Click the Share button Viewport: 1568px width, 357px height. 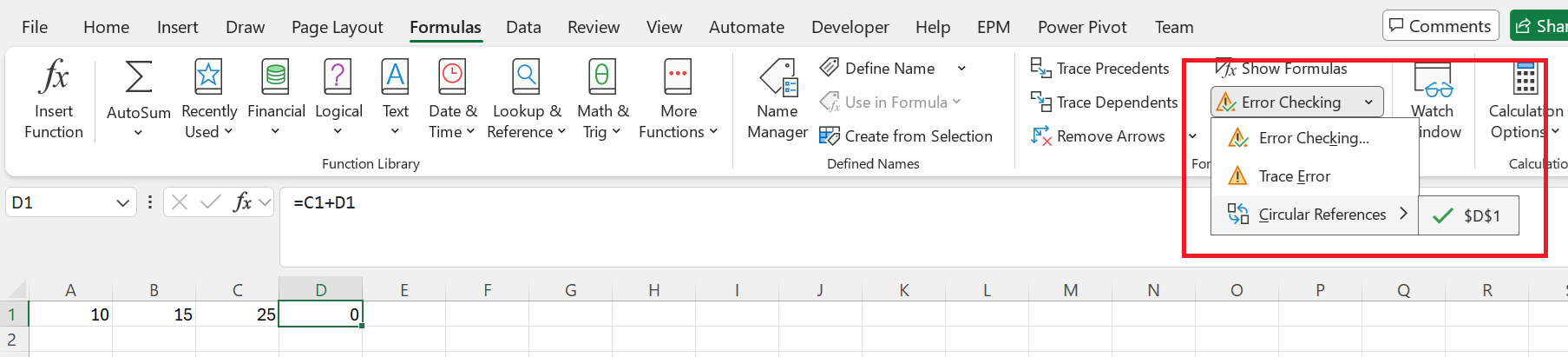point(1539,26)
